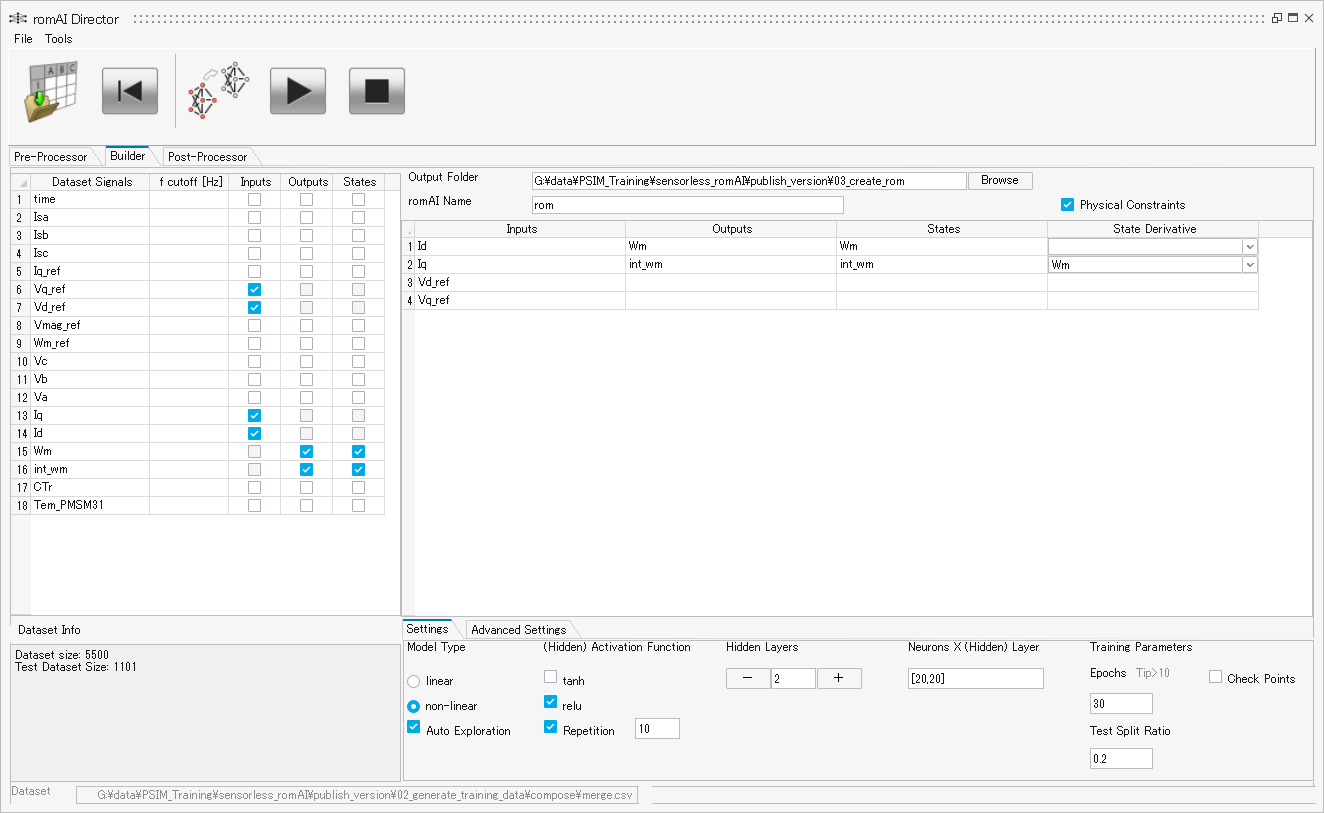Enable the tanh activation function
The width and height of the screenshot is (1324, 813).
pyautogui.click(x=551, y=677)
